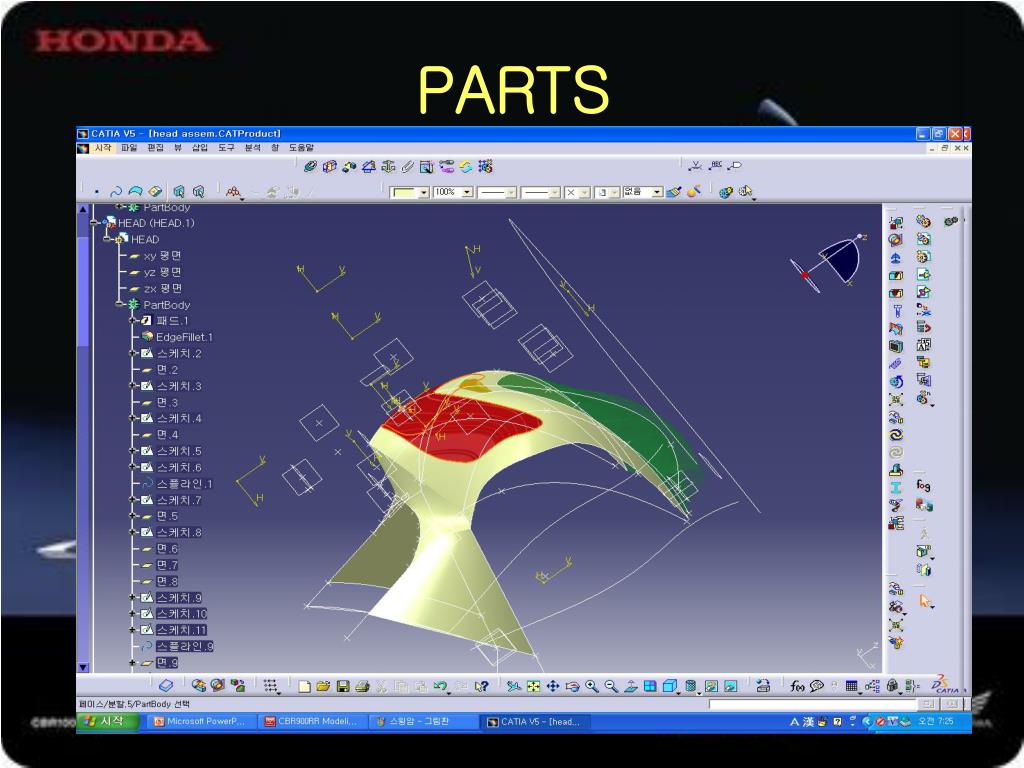The image size is (1024, 768).
Task: Switch to Microsoft PowerPoint taskbar button
Action: point(200,722)
